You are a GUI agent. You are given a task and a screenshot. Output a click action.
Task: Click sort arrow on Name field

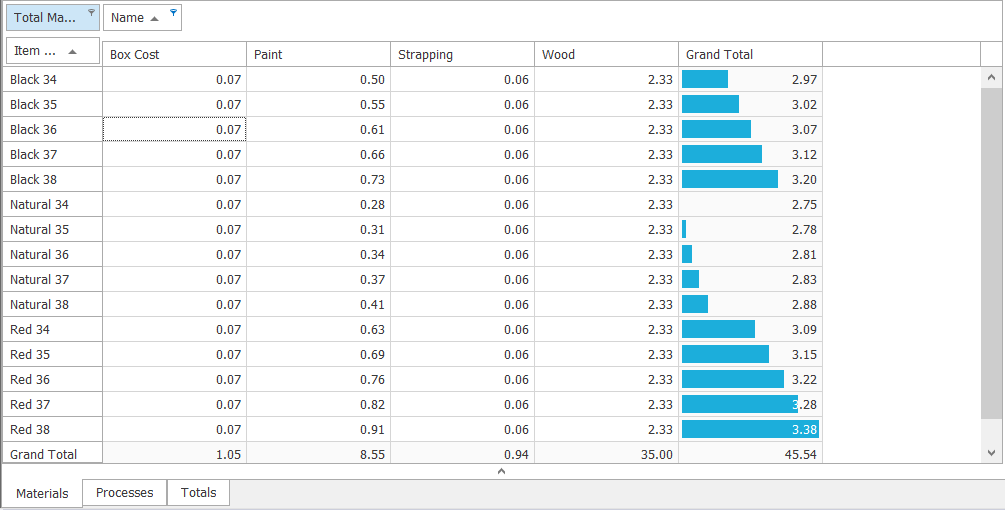[154, 19]
